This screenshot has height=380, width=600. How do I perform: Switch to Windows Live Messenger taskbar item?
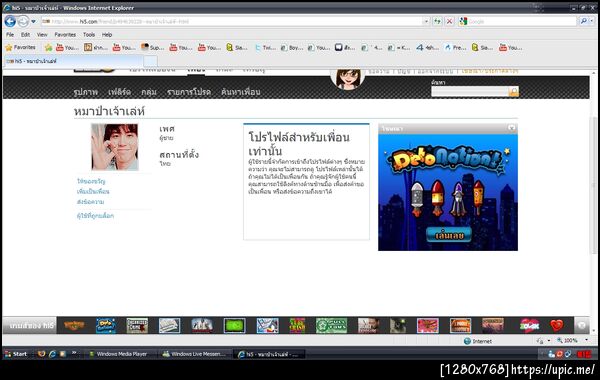[x=194, y=354]
